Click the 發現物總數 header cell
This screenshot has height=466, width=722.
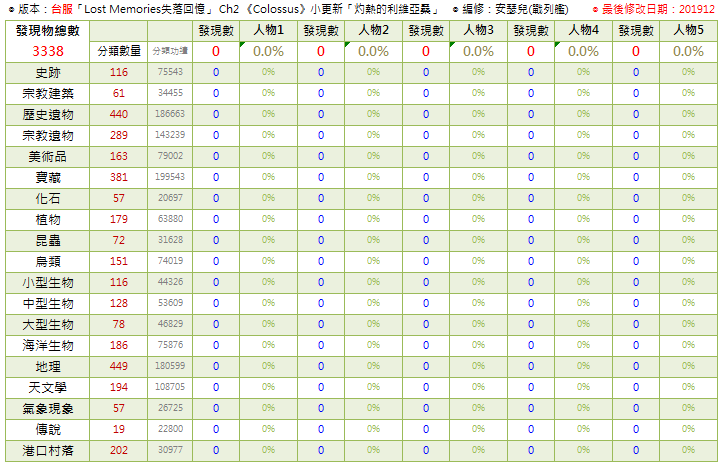[47, 31]
